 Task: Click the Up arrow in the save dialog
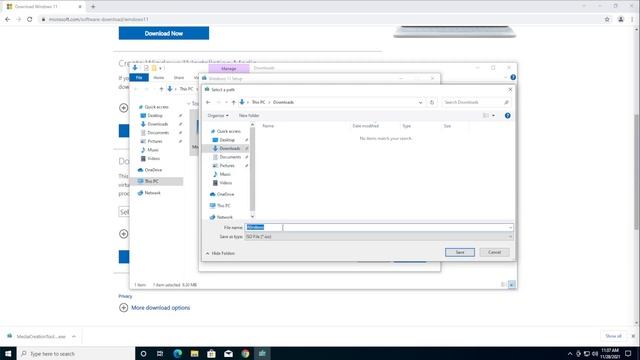[233, 102]
